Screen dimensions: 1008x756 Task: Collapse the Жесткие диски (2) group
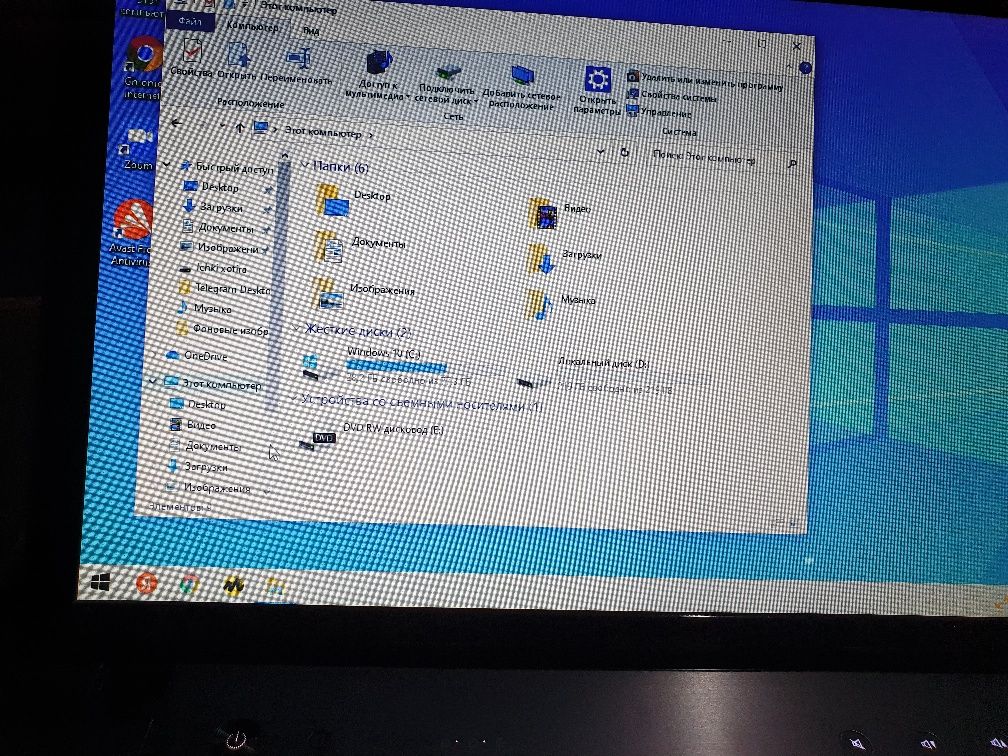coord(296,328)
